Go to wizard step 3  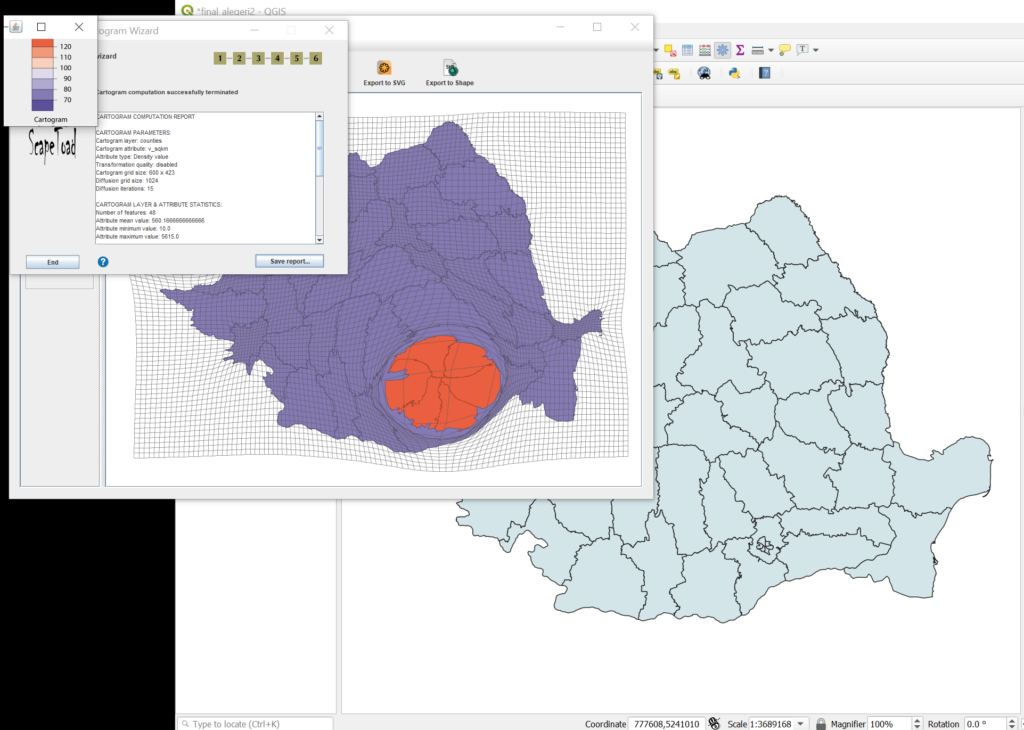pos(258,58)
